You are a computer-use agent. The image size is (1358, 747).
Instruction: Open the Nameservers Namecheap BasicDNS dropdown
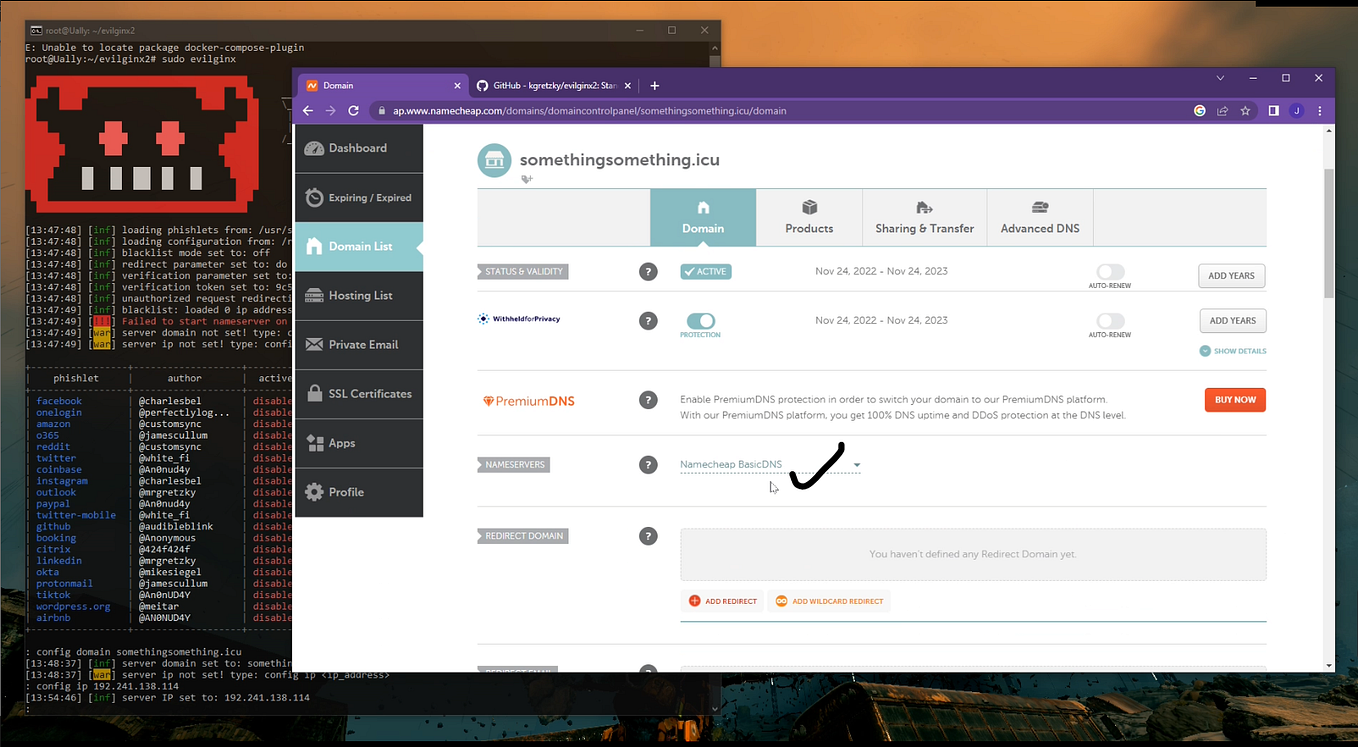(x=770, y=465)
